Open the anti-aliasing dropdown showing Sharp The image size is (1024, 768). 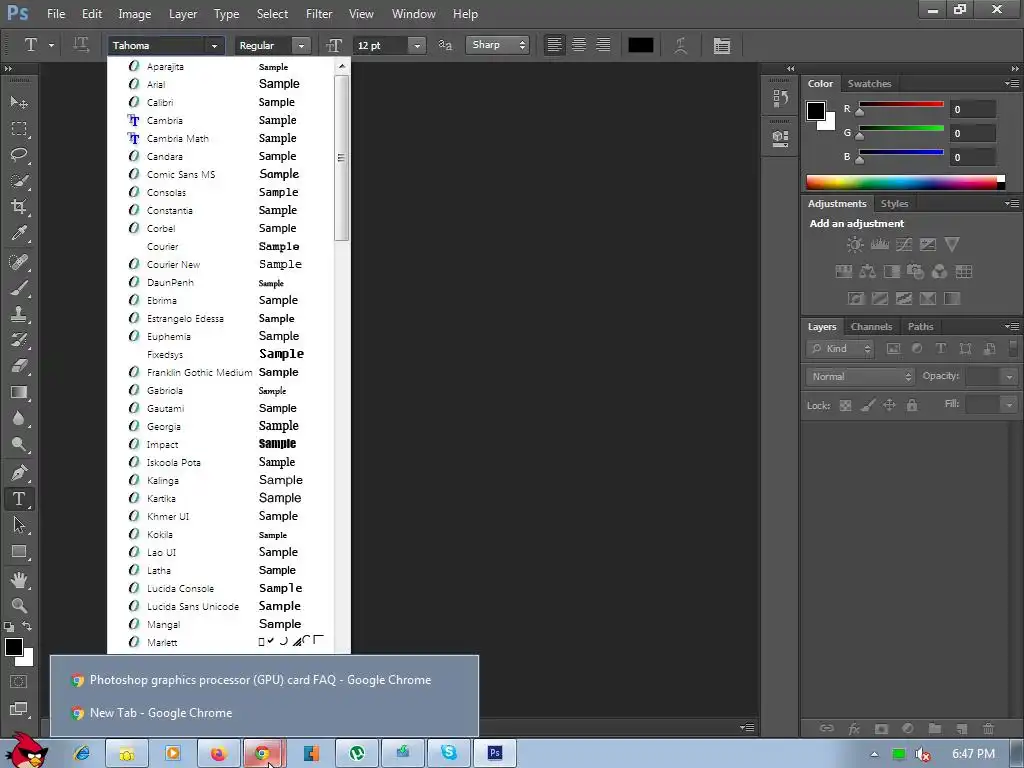tap(497, 45)
